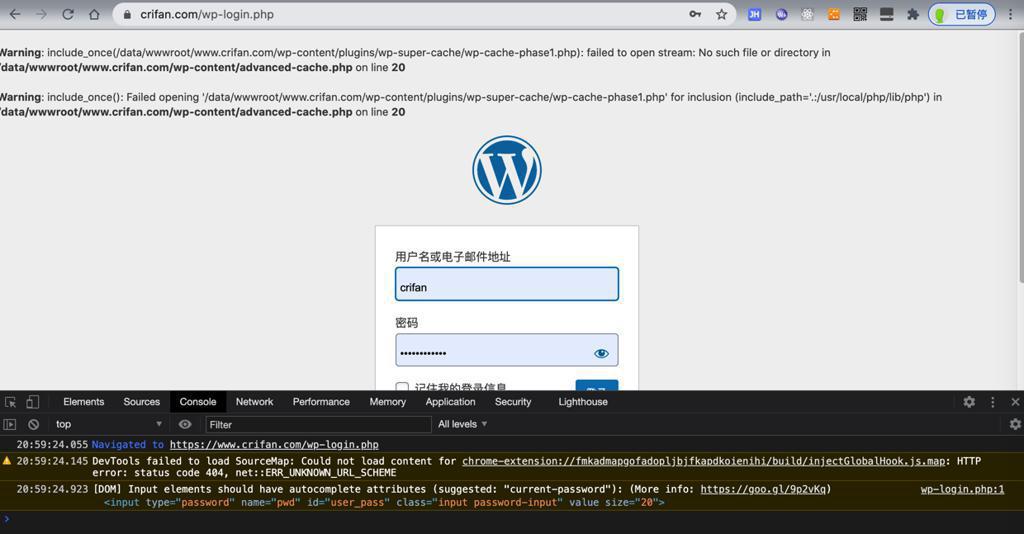The width and height of the screenshot is (1024, 534).
Task: Open console settings gear
Action: coord(1015,424)
